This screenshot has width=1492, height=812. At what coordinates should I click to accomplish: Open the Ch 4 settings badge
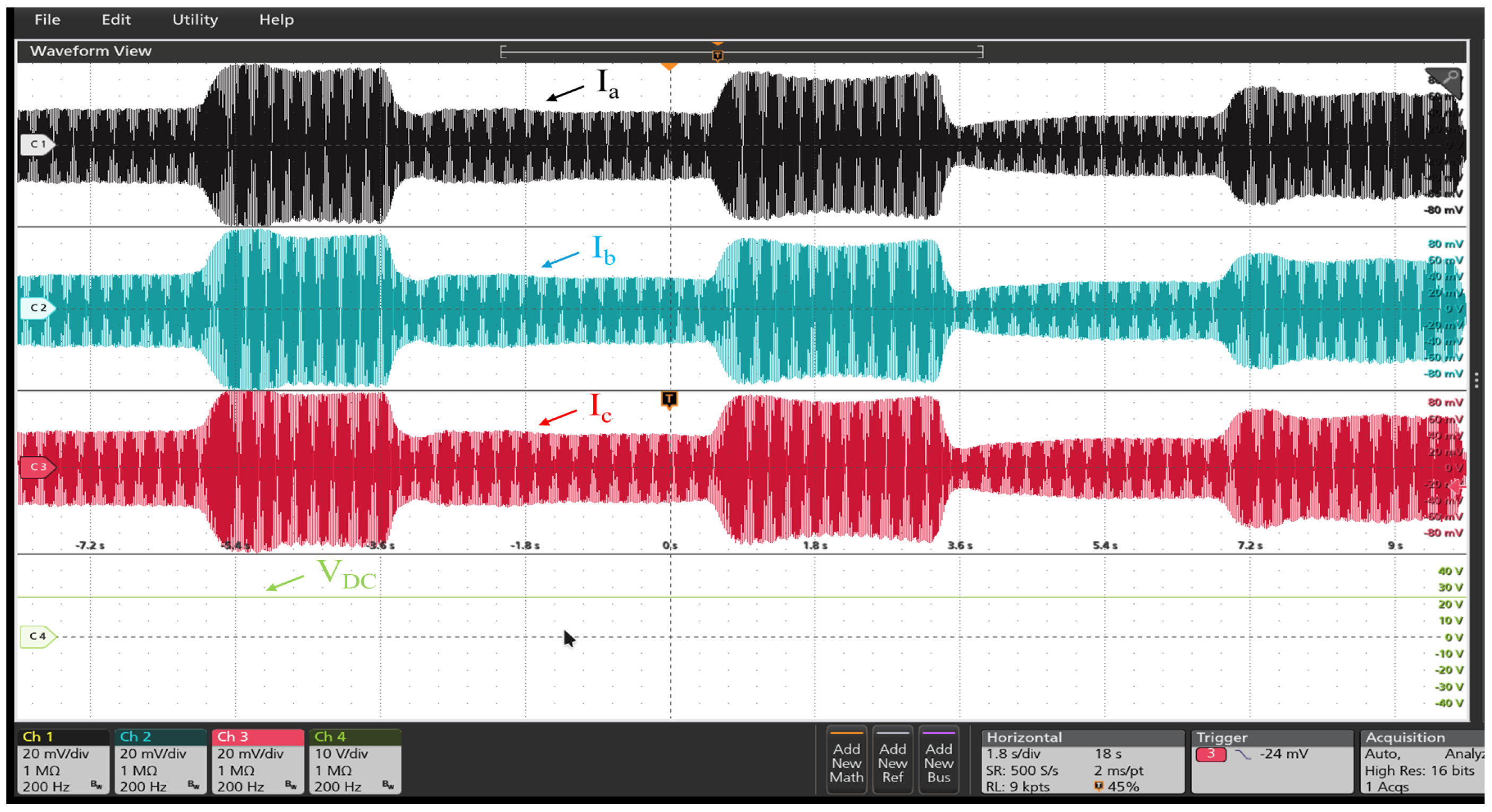[x=355, y=762]
